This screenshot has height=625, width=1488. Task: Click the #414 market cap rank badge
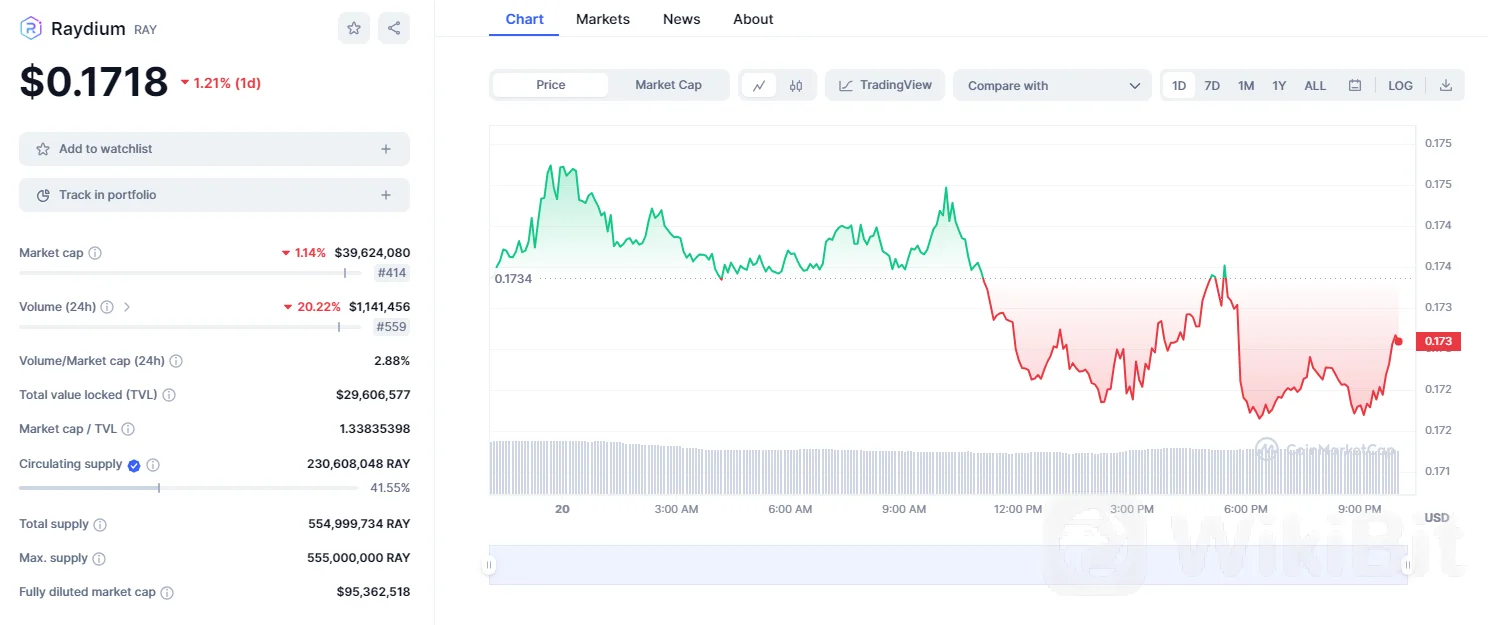click(392, 273)
